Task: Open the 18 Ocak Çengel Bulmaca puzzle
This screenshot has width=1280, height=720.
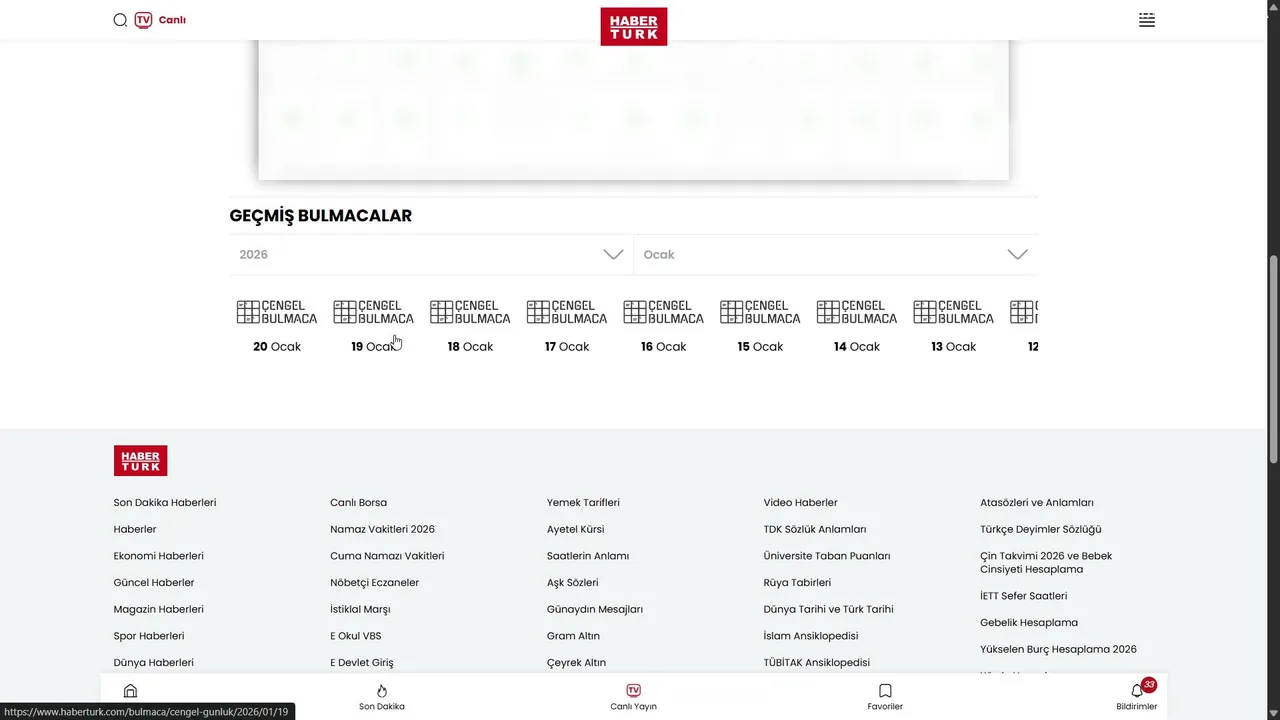Action: (x=470, y=325)
